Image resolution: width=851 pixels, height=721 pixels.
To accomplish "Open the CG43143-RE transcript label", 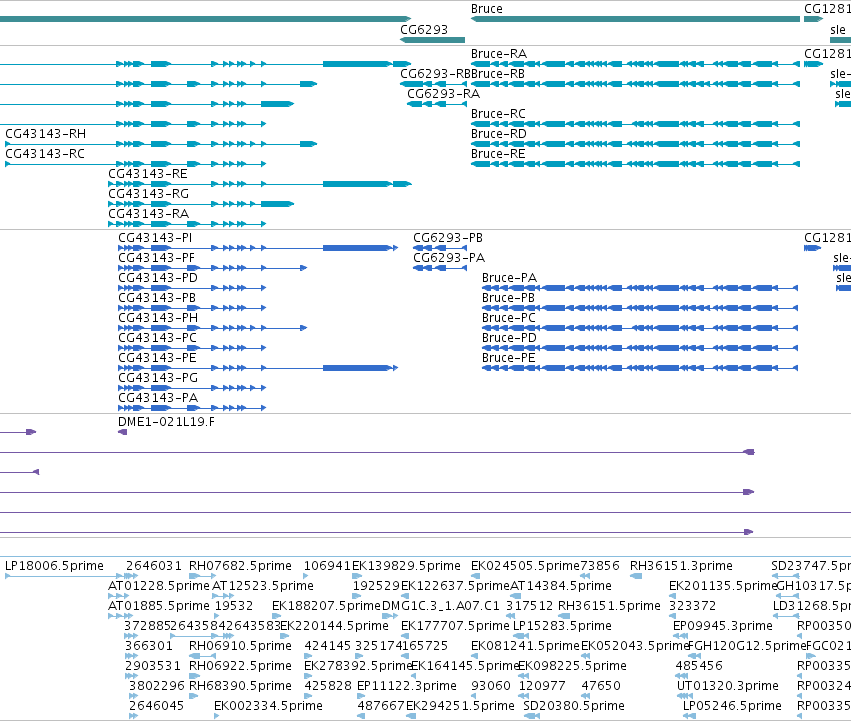I will 148,174.
